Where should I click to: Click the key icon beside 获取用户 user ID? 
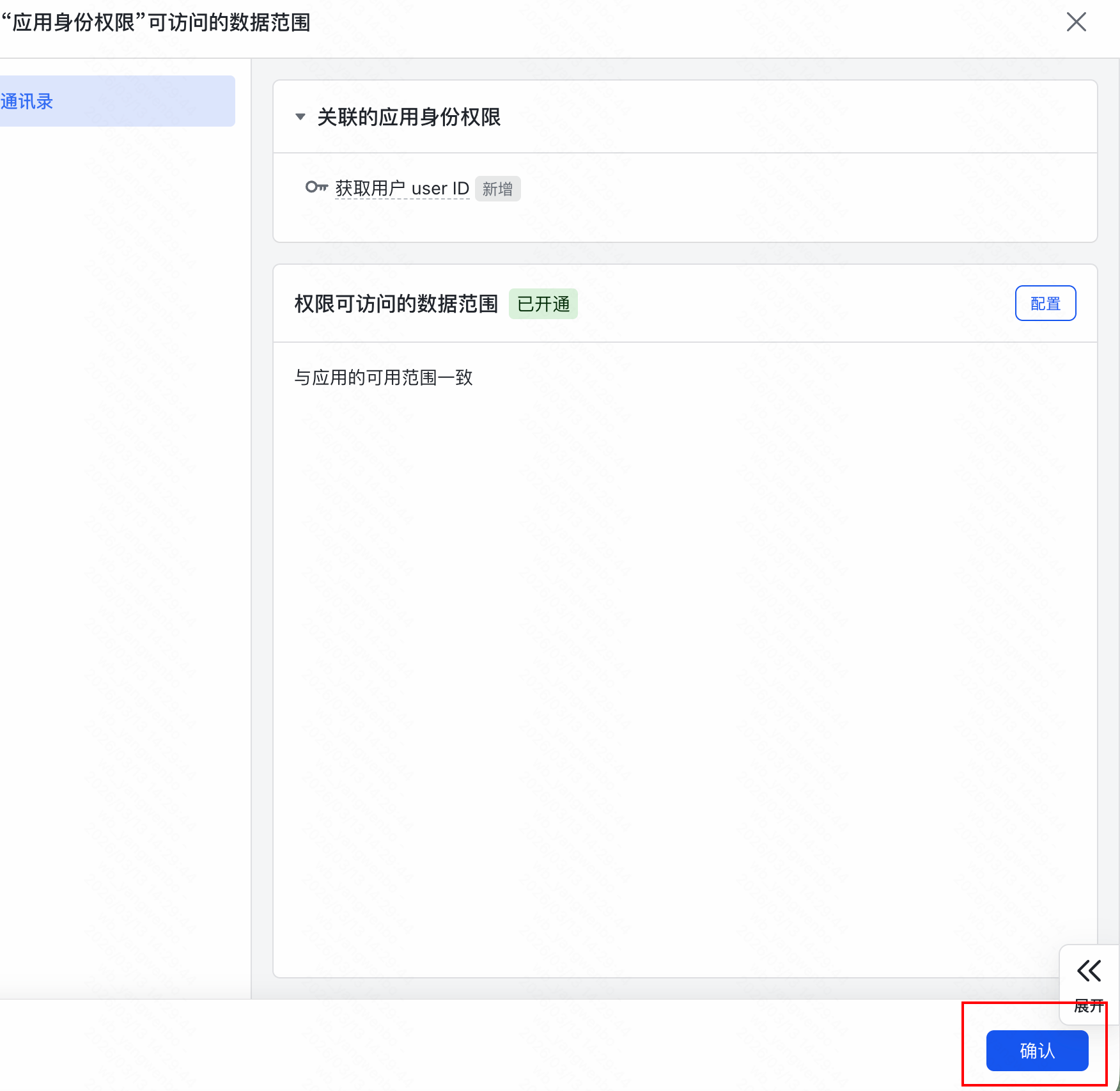(316, 187)
